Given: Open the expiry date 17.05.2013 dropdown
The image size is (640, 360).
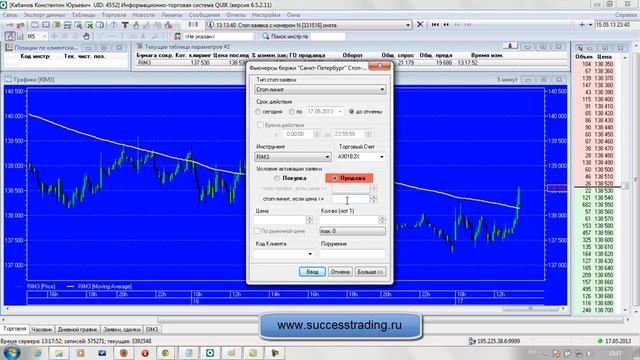Looking at the screenshot, I should pyautogui.click(x=340, y=111).
